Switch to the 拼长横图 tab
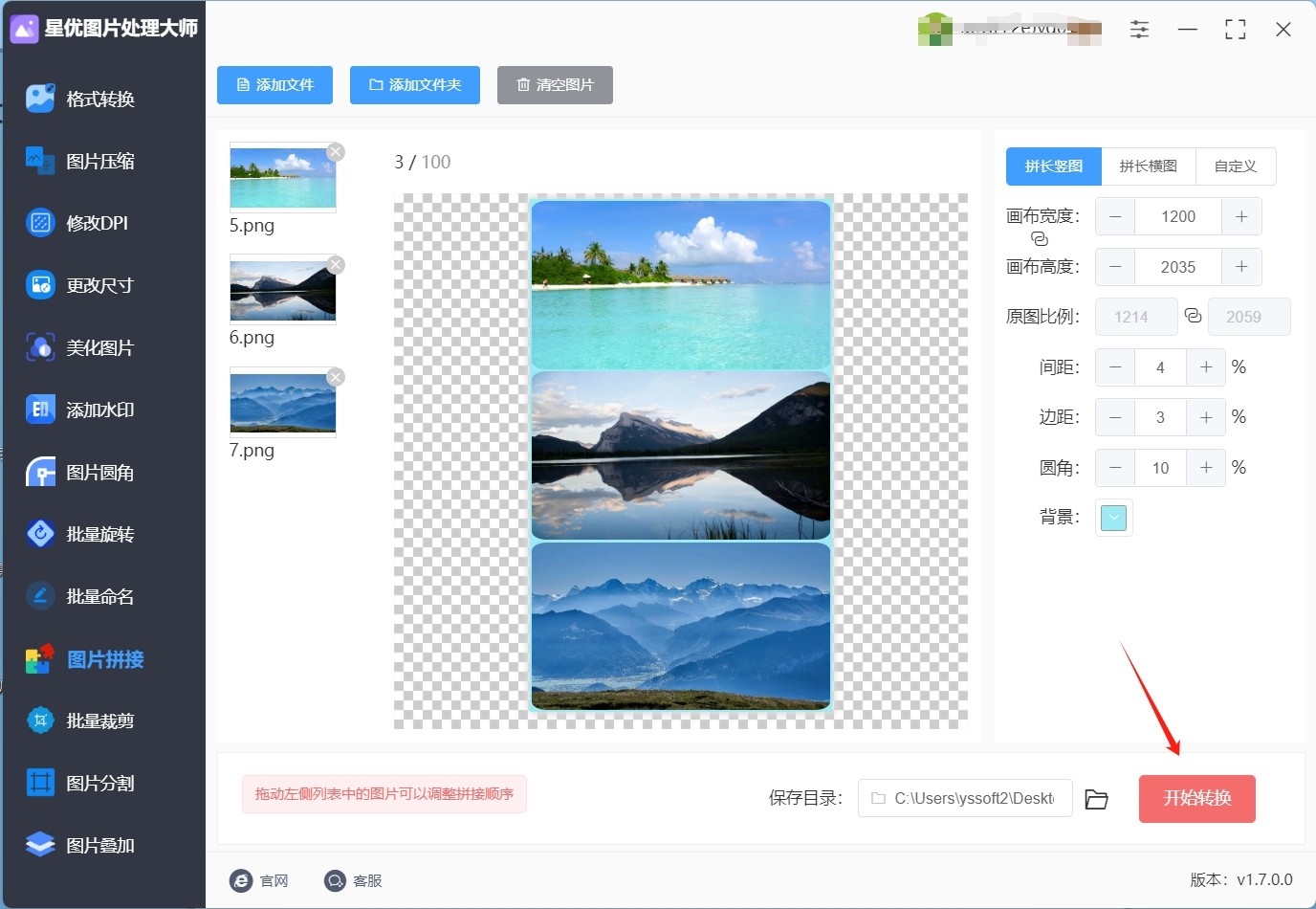Viewport: 1316px width, 909px height. point(1148,166)
